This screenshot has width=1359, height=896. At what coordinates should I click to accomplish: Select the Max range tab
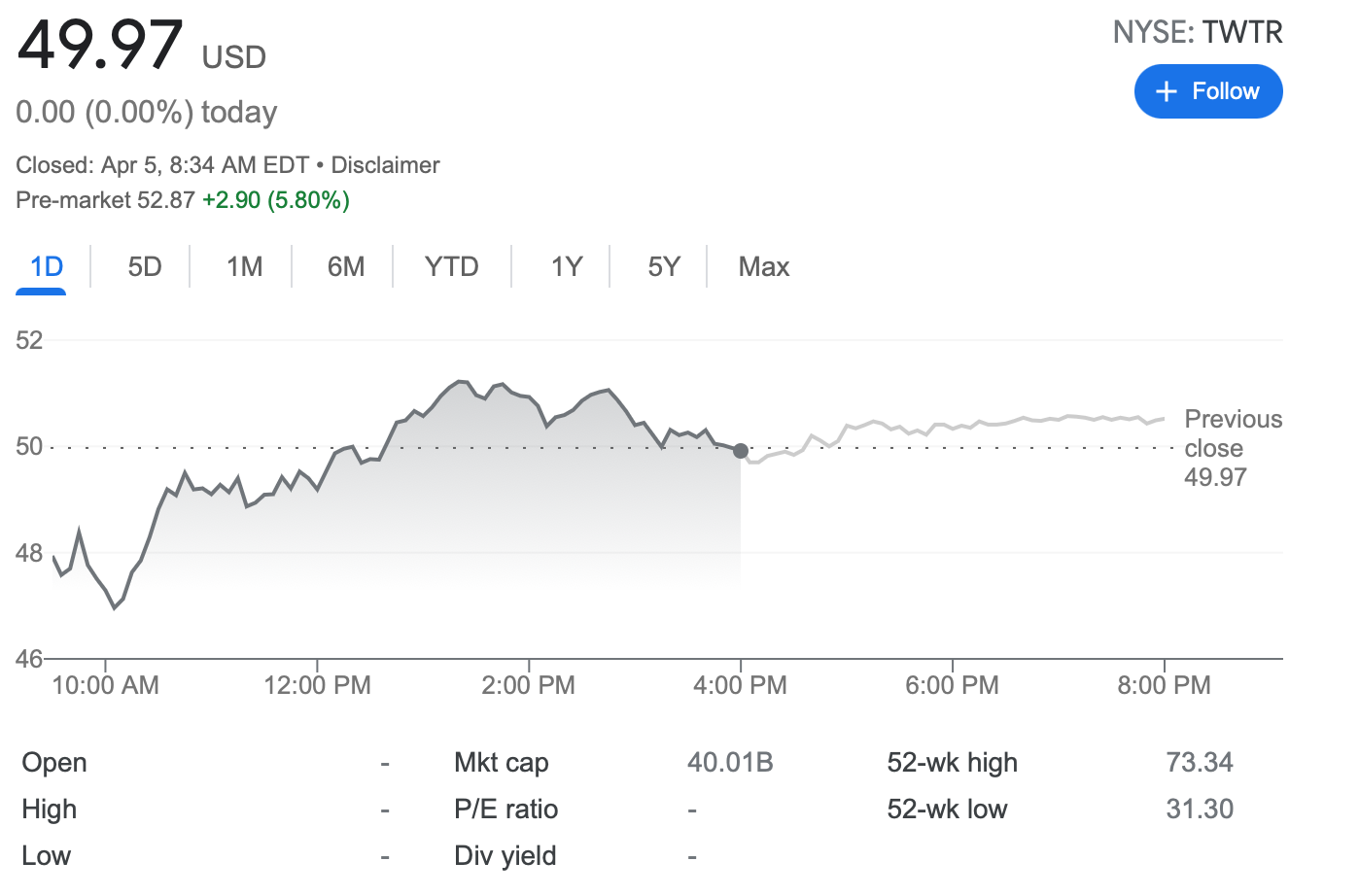point(764,267)
